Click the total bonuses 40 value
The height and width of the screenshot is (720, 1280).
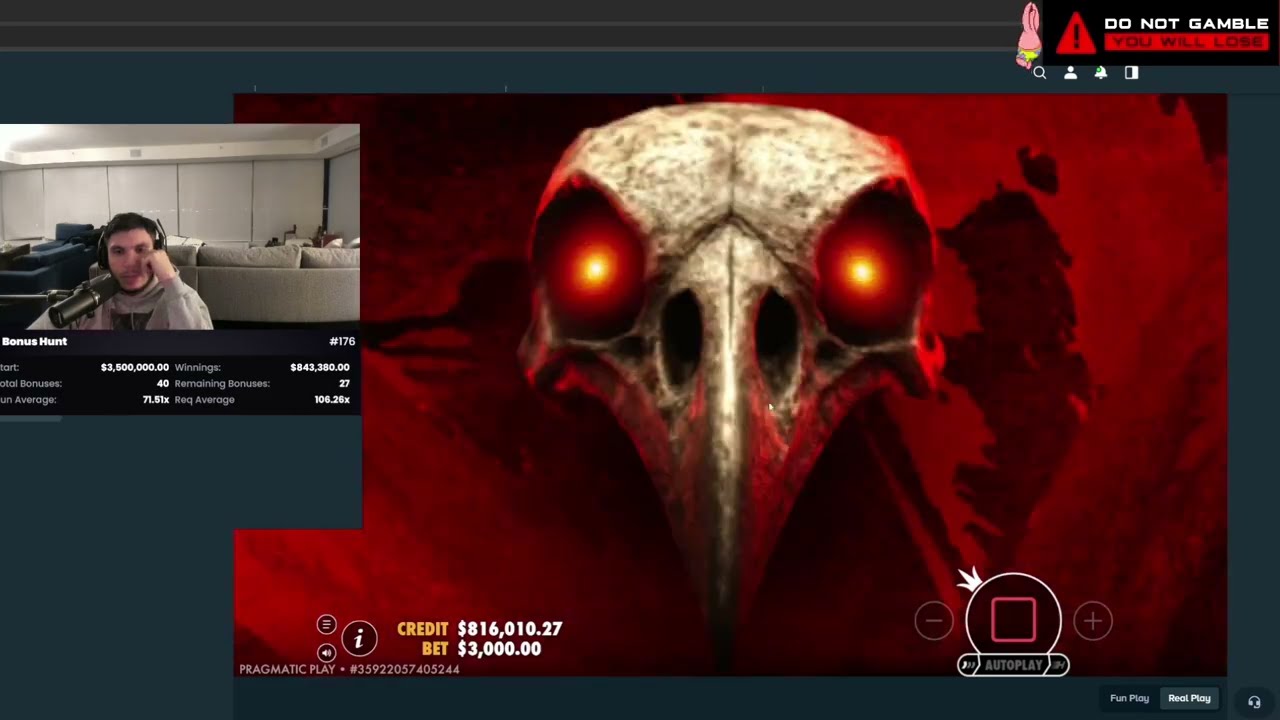click(x=163, y=383)
